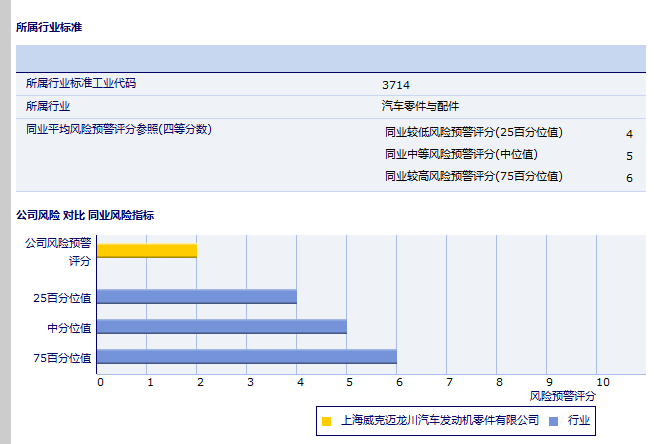Image resolution: width=654 pixels, height=444 pixels.
Task: Click the 行业 legend text
Action: (579, 421)
